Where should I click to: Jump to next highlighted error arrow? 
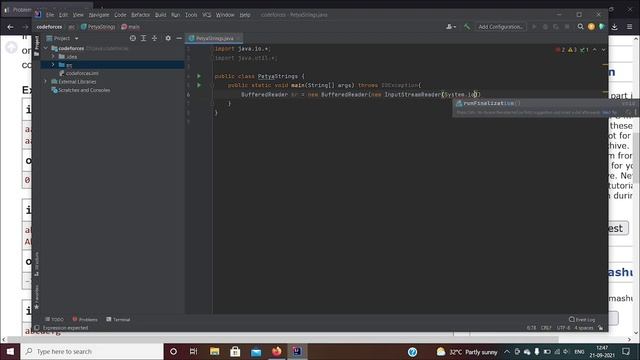pos(604,50)
